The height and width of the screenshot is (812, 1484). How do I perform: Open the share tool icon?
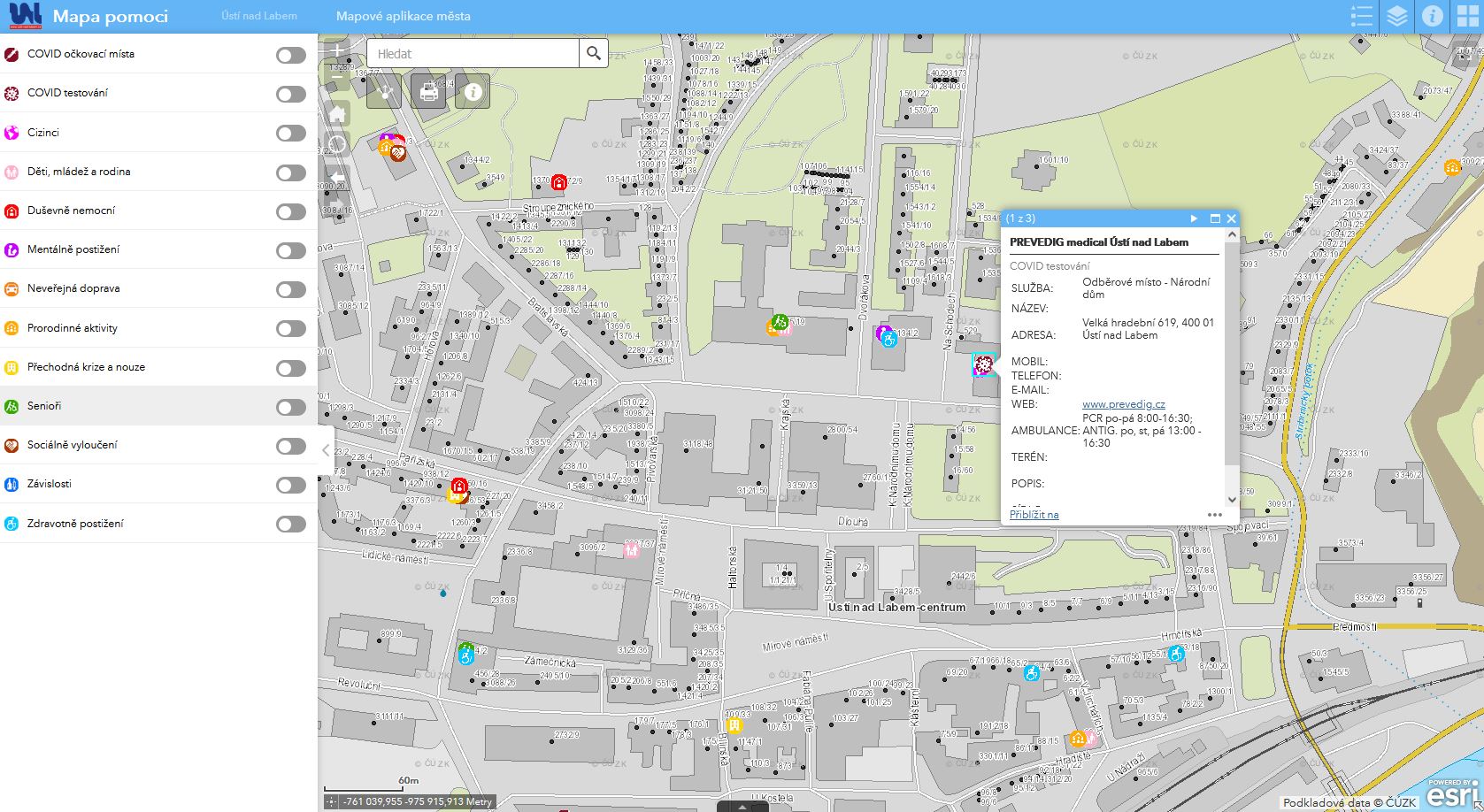[384, 91]
